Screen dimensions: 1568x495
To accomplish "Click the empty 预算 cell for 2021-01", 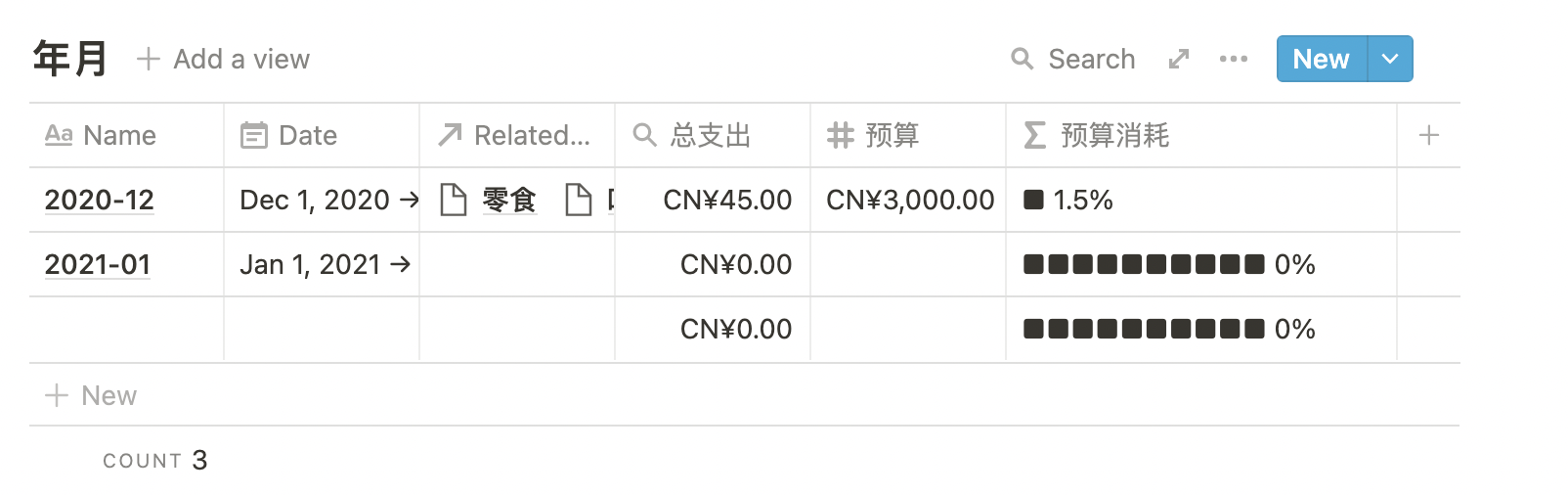I will pyautogui.click(x=908, y=264).
